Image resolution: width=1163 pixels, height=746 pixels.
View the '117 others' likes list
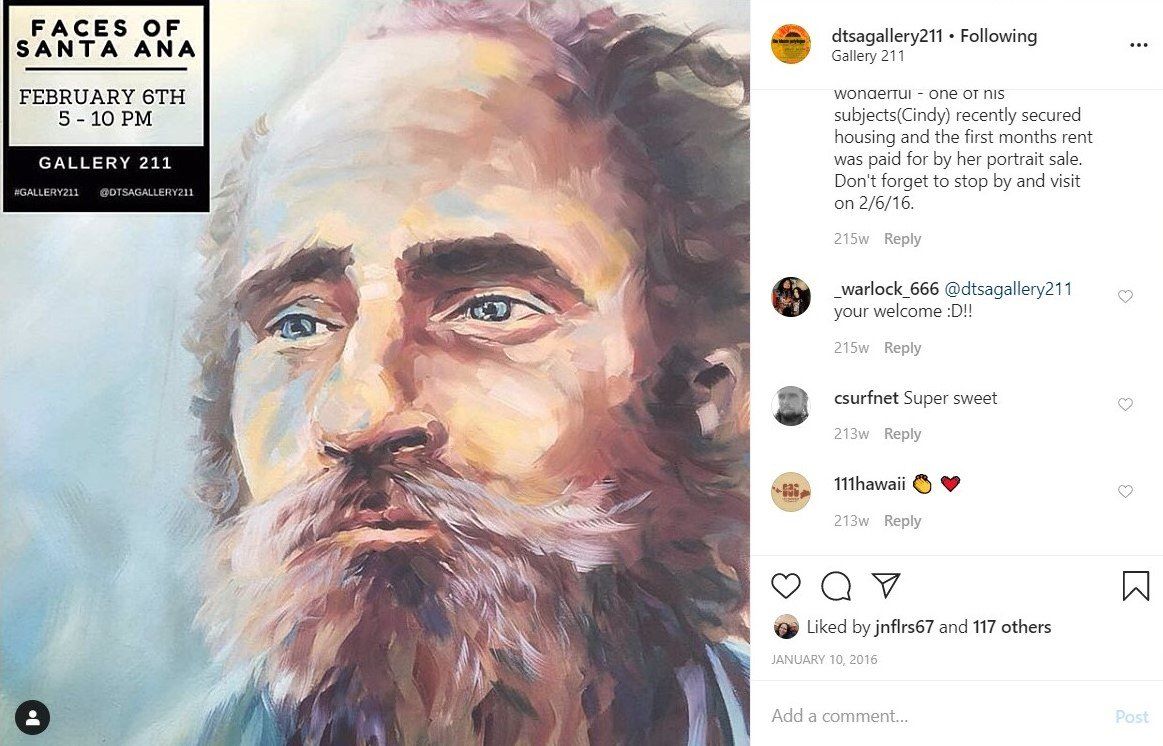pos(1012,627)
